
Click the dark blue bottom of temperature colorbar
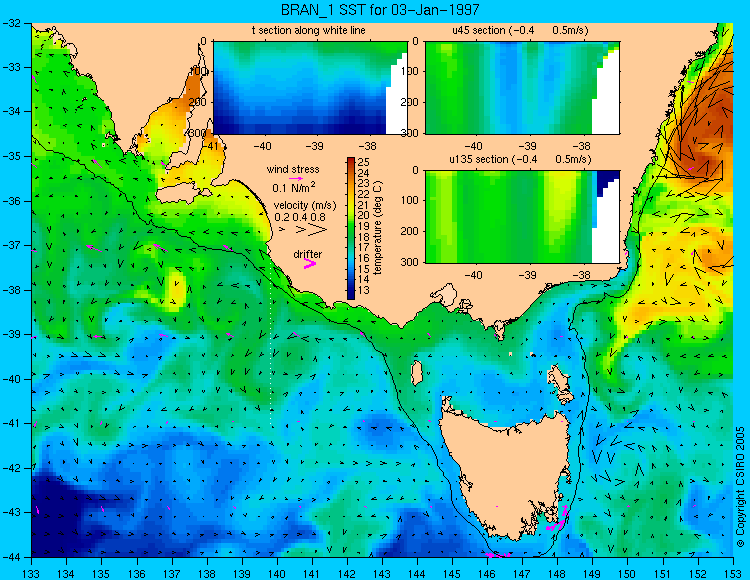[x=351, y=294]
